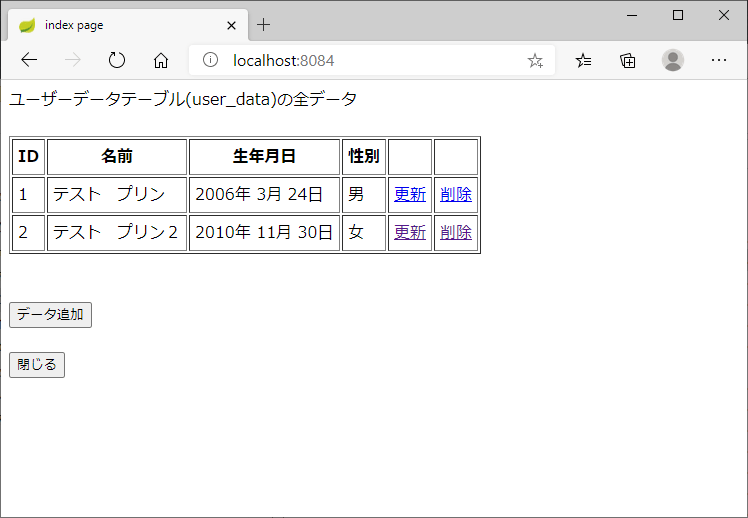Click 更新 link for ID 1 row

click(x=410, y=194)
